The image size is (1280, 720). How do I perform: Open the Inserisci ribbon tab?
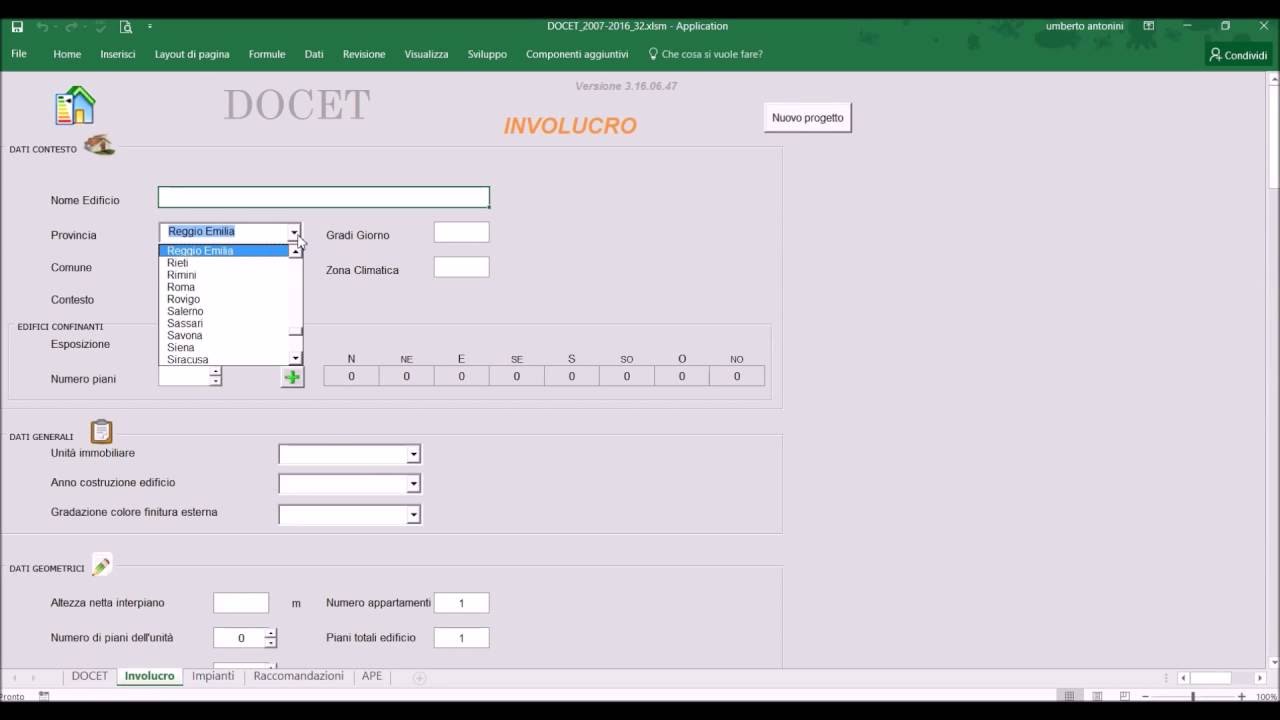click(x=118, y=54)
